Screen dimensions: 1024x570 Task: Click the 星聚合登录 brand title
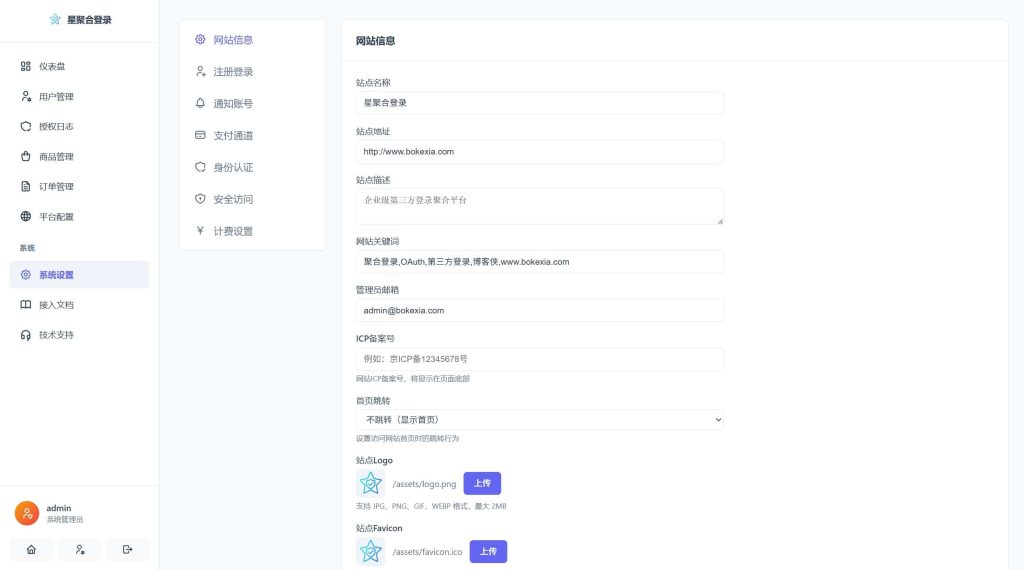(x=89, y=20)
